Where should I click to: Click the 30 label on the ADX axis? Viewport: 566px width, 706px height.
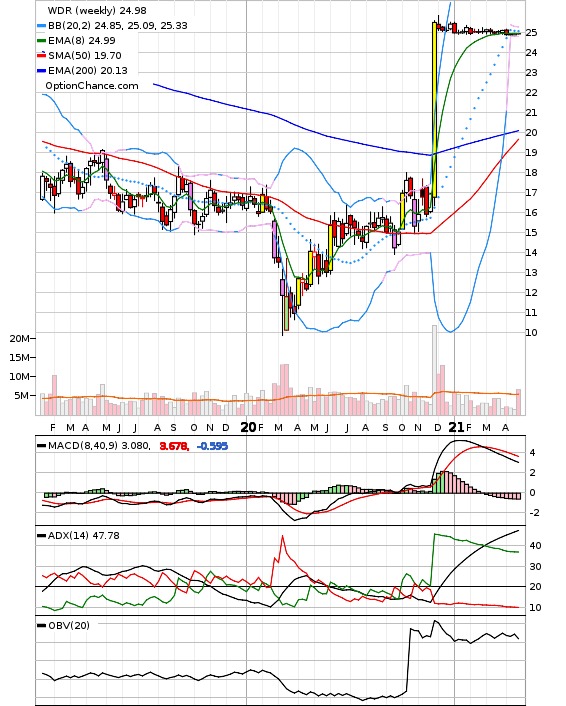point(535,567)
